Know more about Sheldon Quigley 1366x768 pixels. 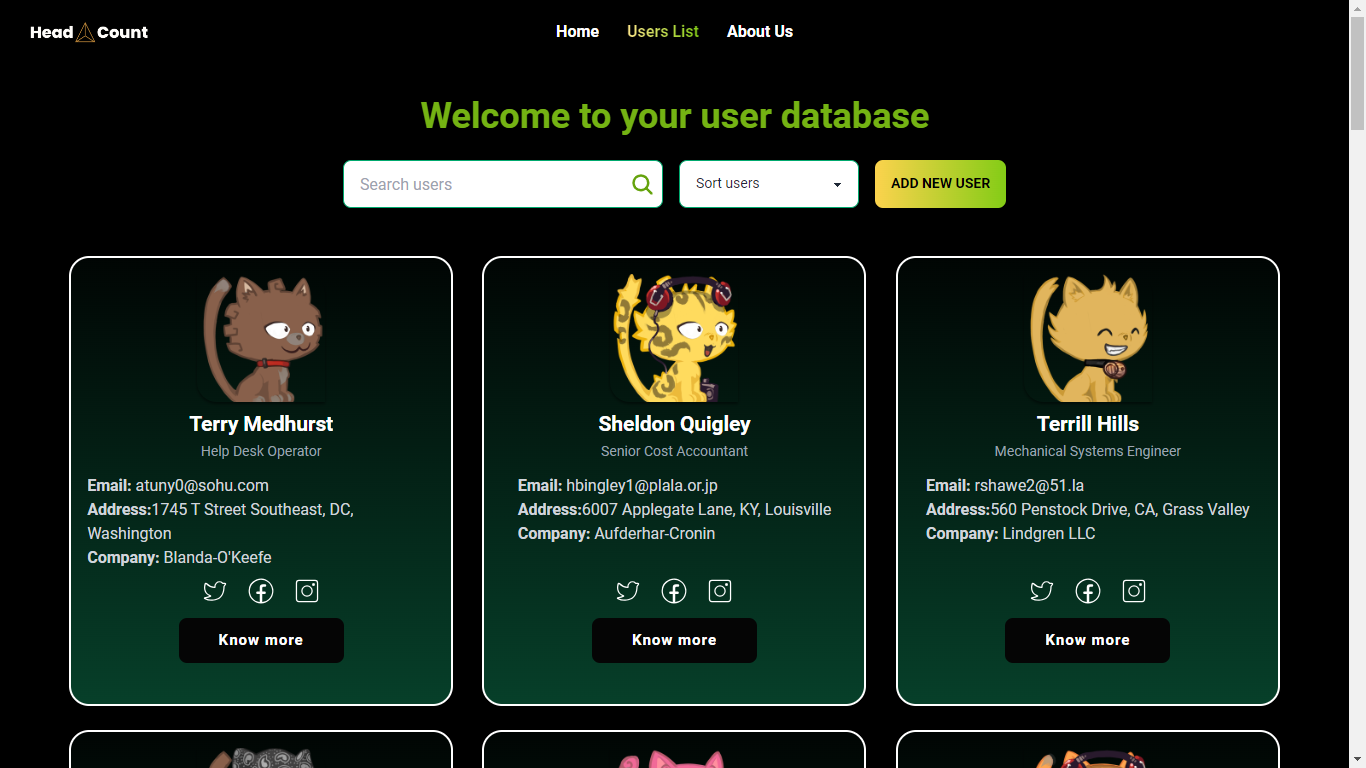(674, 640)
